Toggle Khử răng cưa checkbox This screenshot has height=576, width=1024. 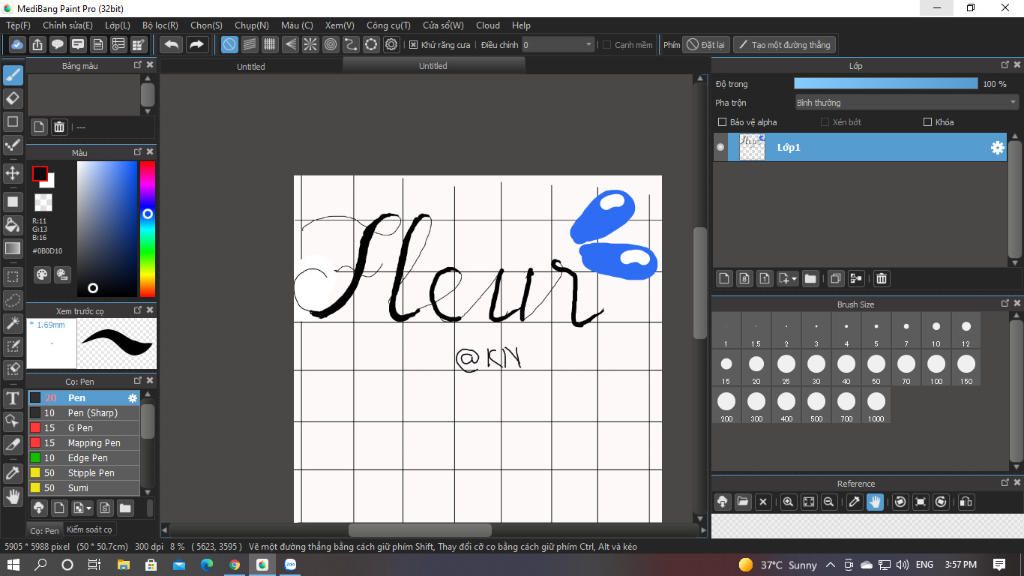tap(413, 45)
